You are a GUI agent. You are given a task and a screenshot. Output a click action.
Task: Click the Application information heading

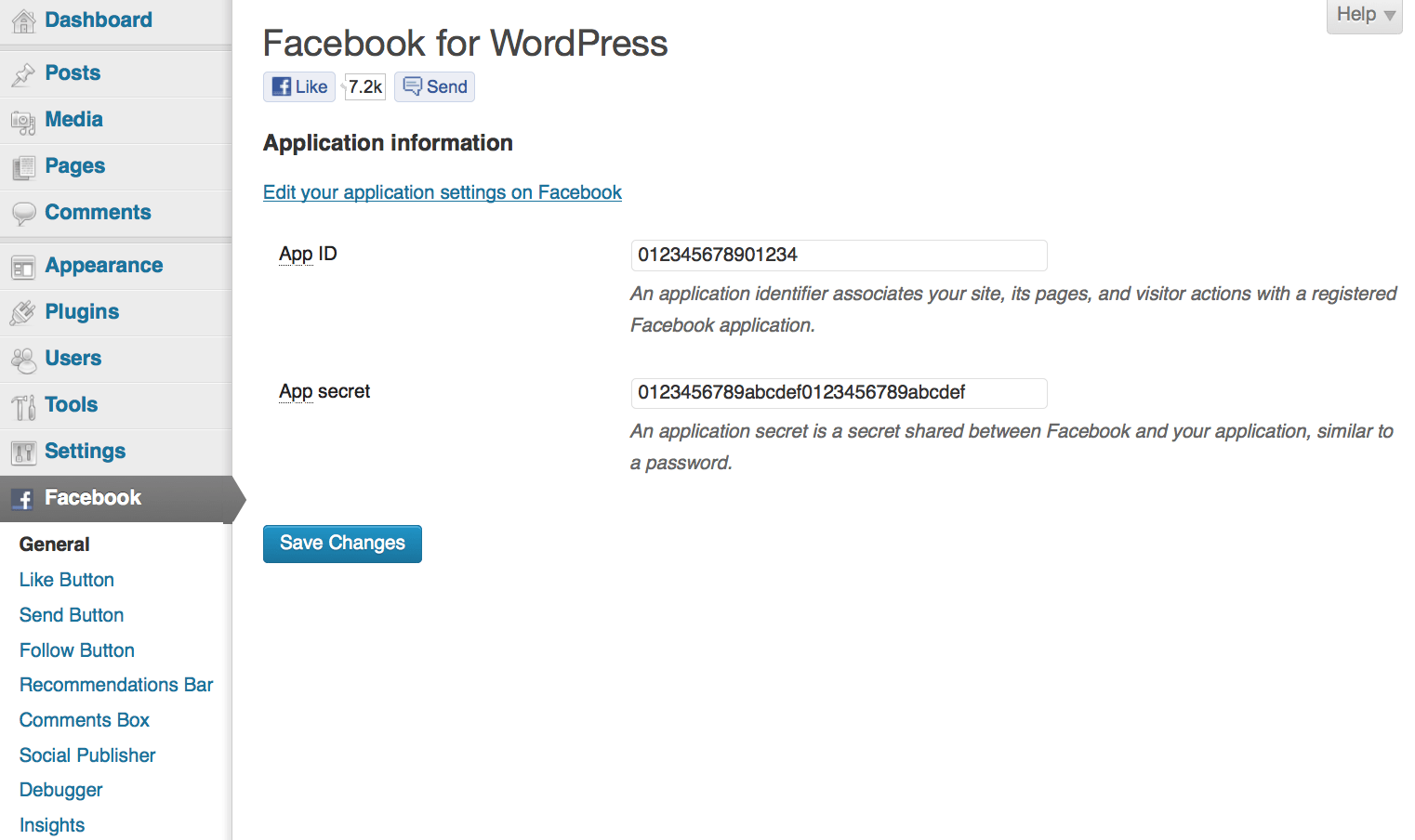click(x=388, y=143)
